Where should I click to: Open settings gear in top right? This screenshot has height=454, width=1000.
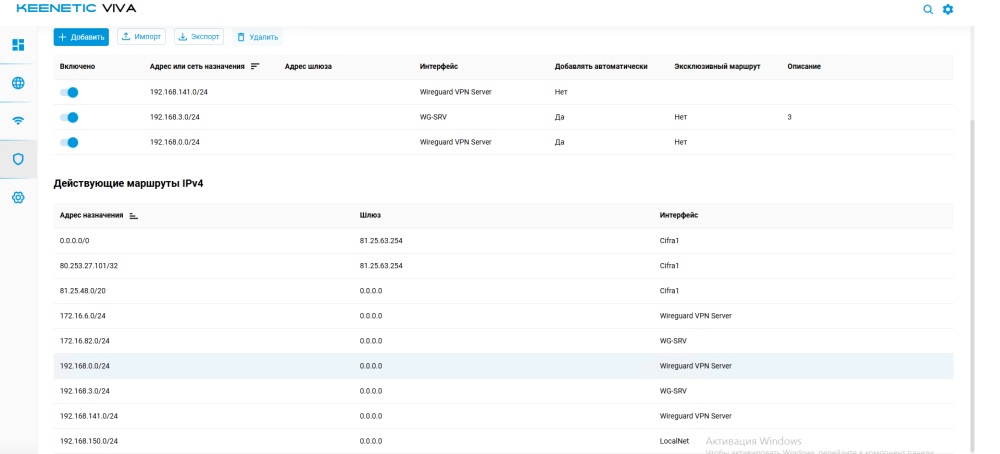pos(948,9)
